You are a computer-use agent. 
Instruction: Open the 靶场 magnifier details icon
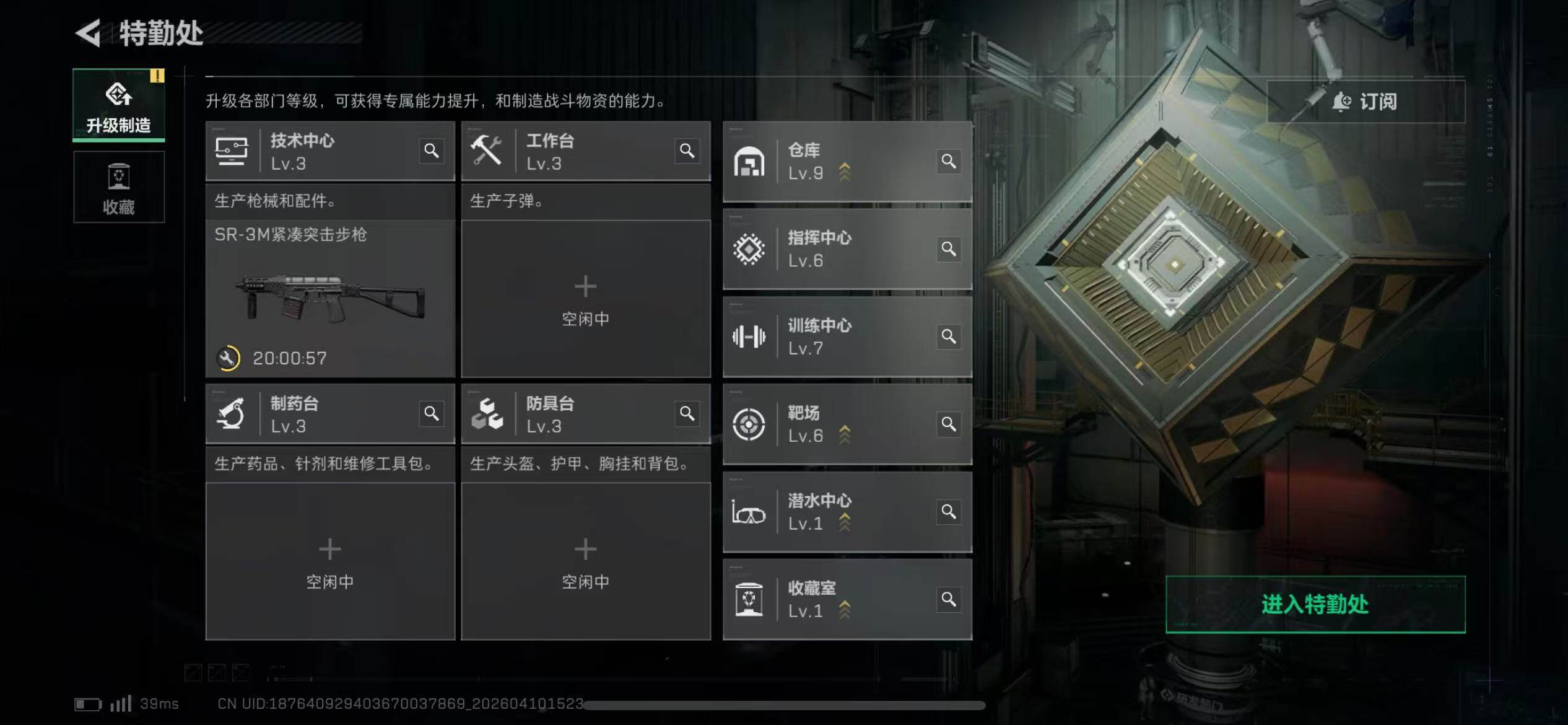click(949, 424)
